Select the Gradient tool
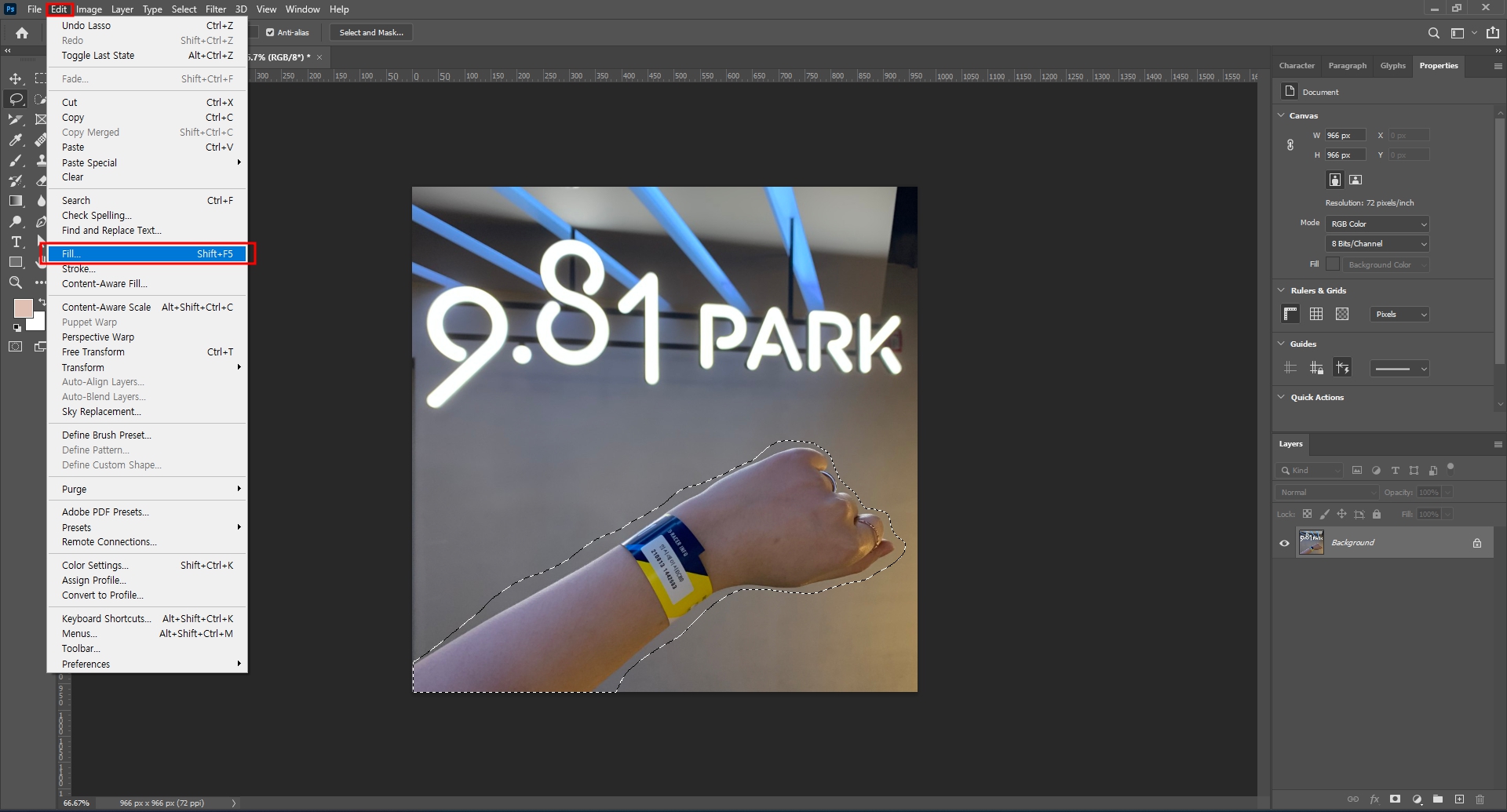Image resolution: width=1507 pixels, height=812 pixels. [x=15, y=201]
